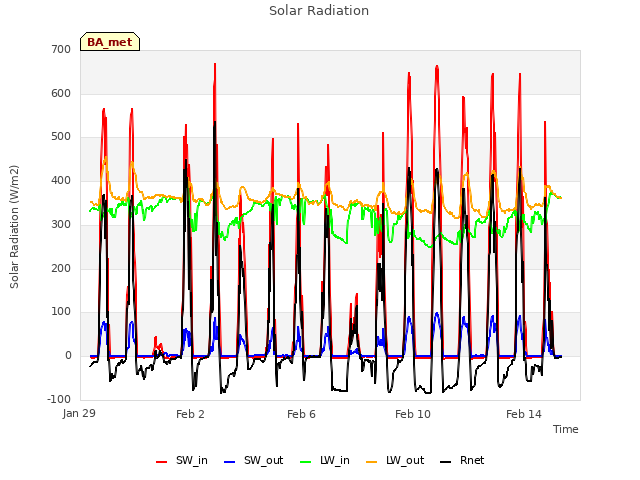Viewport: 640px width, 480px height.
Task: Click the green LW_in legend swatch
Action: (305, 462)
